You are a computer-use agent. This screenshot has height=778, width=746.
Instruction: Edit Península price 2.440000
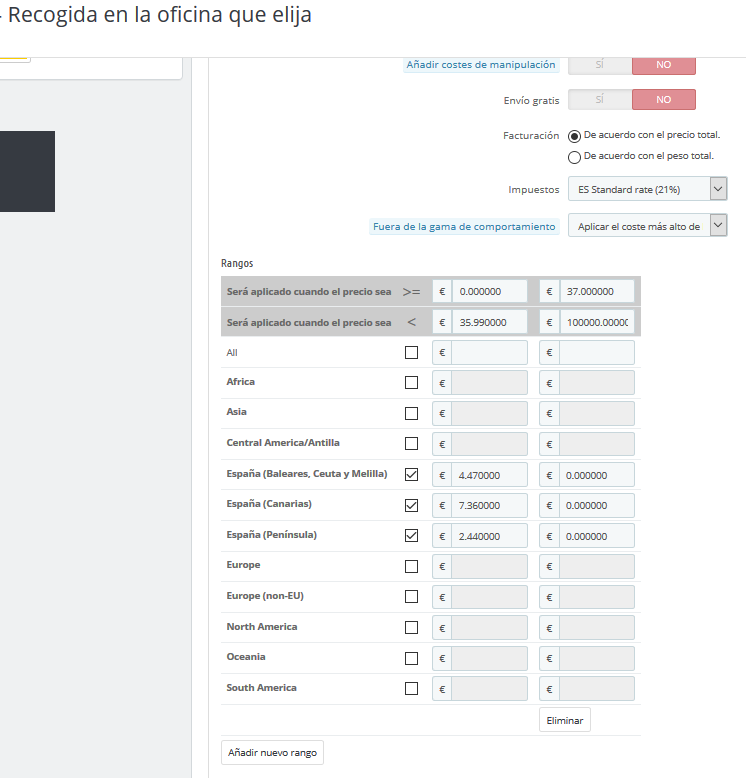tap(489, 536)
